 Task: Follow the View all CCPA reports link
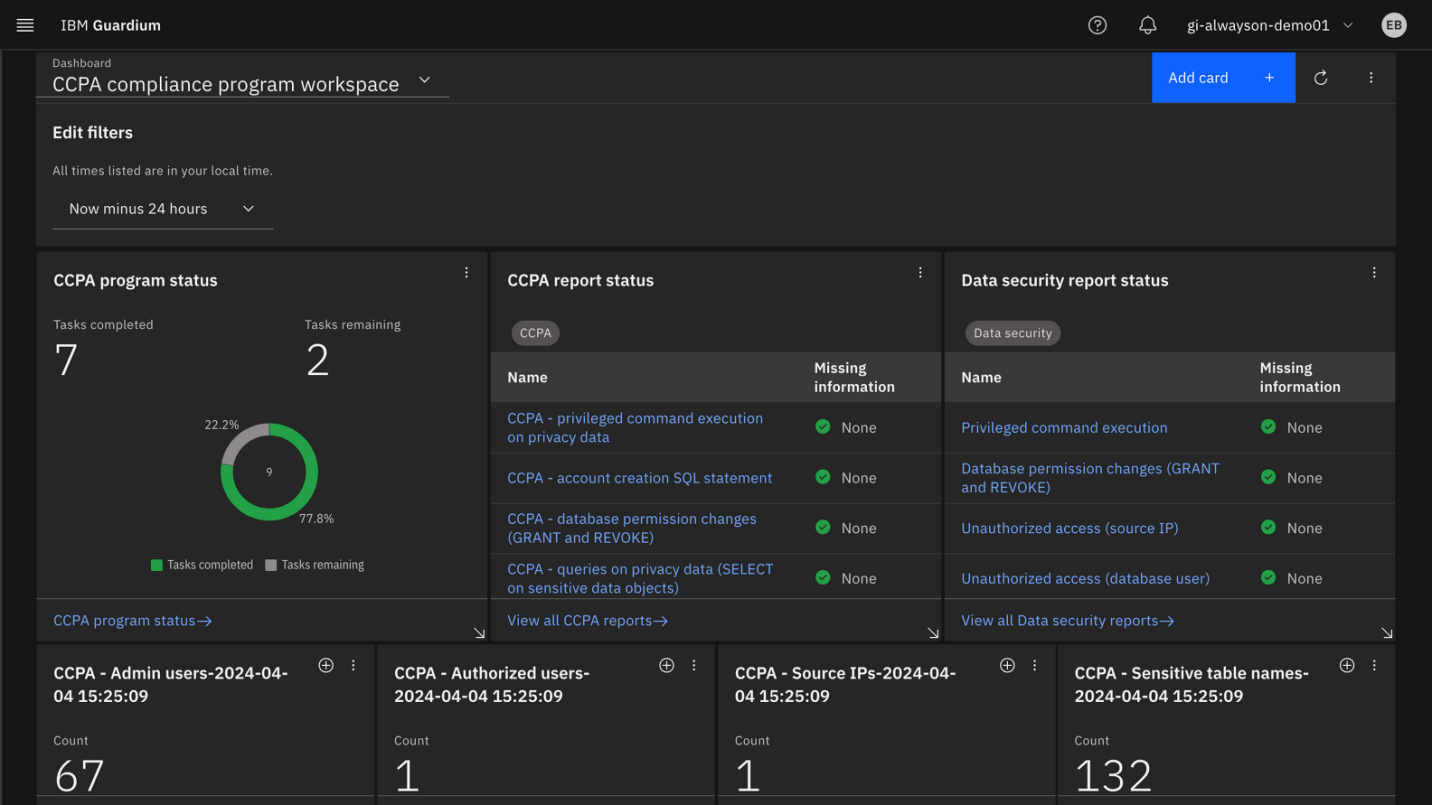587,620
